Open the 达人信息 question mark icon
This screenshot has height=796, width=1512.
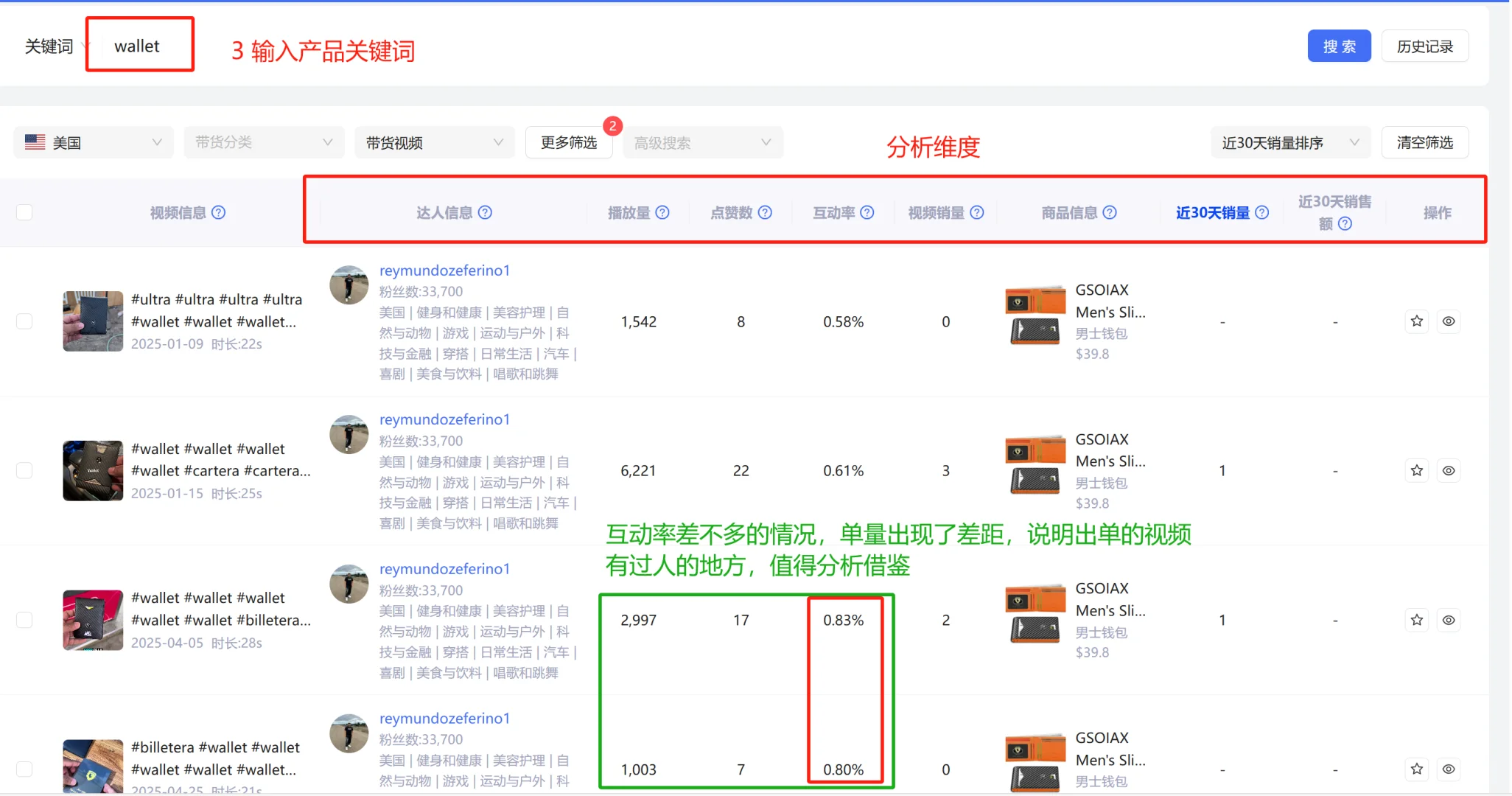[x=485, y=212]
